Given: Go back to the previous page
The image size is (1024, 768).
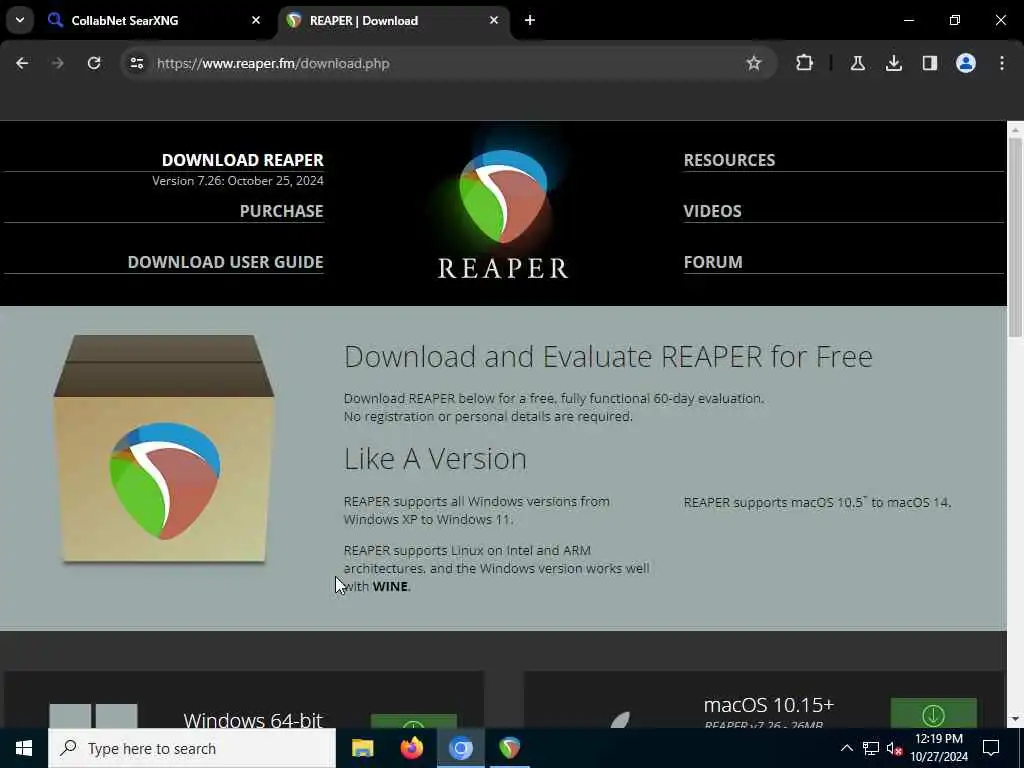Looking at the screenshot, I should tap(22, 63).
